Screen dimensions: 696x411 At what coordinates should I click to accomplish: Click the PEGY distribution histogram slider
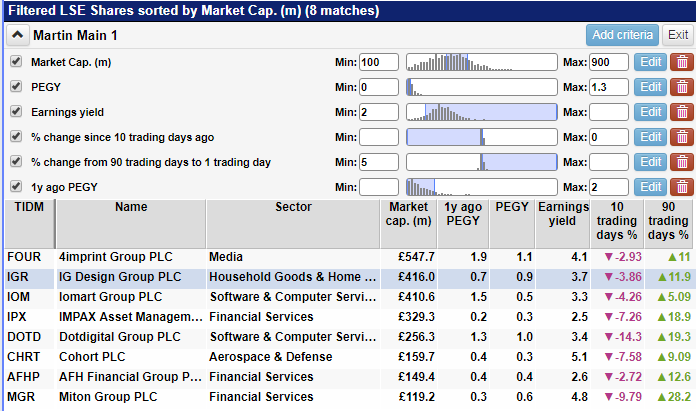click(x=482, y=87)
